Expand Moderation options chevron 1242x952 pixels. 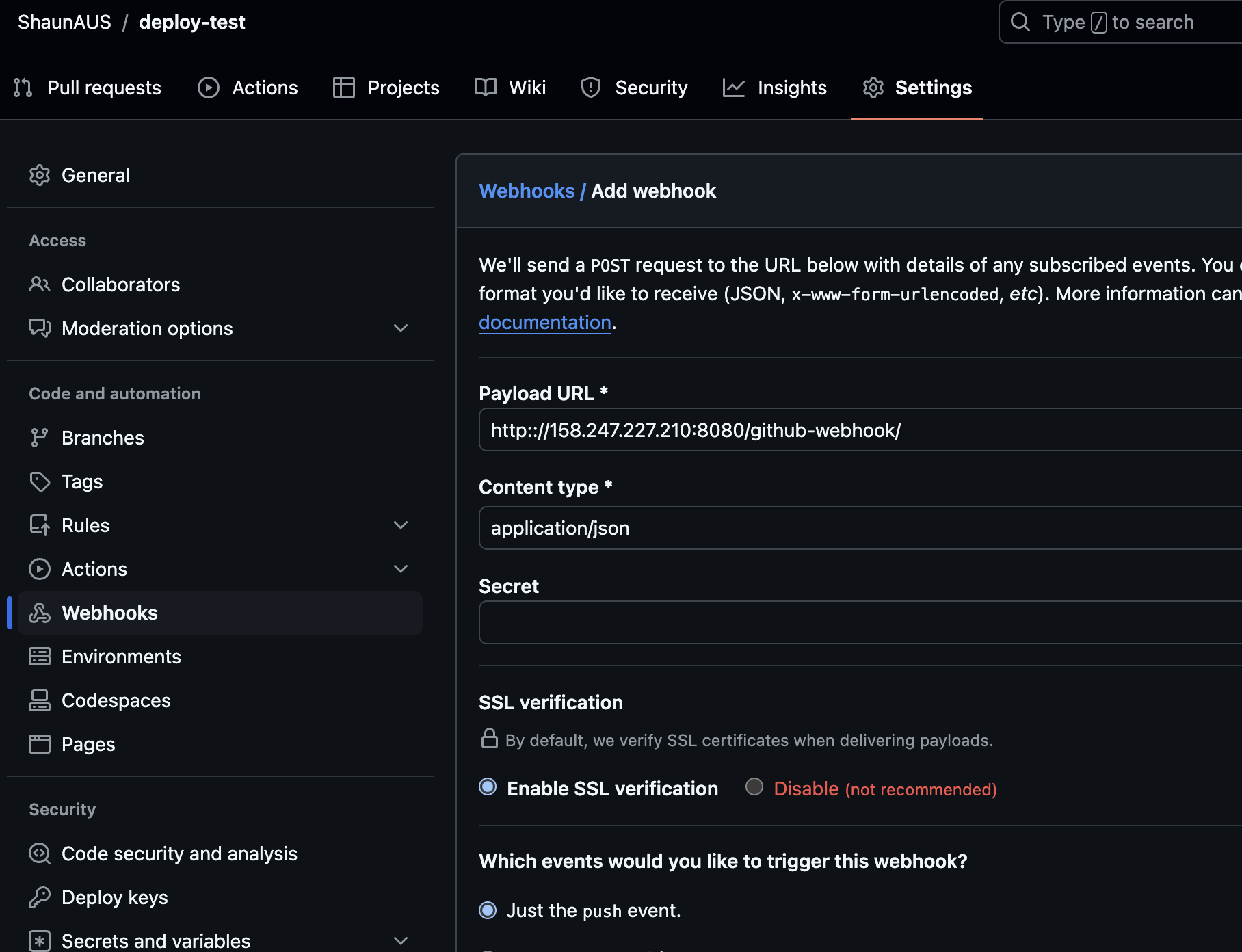[401, 328]
